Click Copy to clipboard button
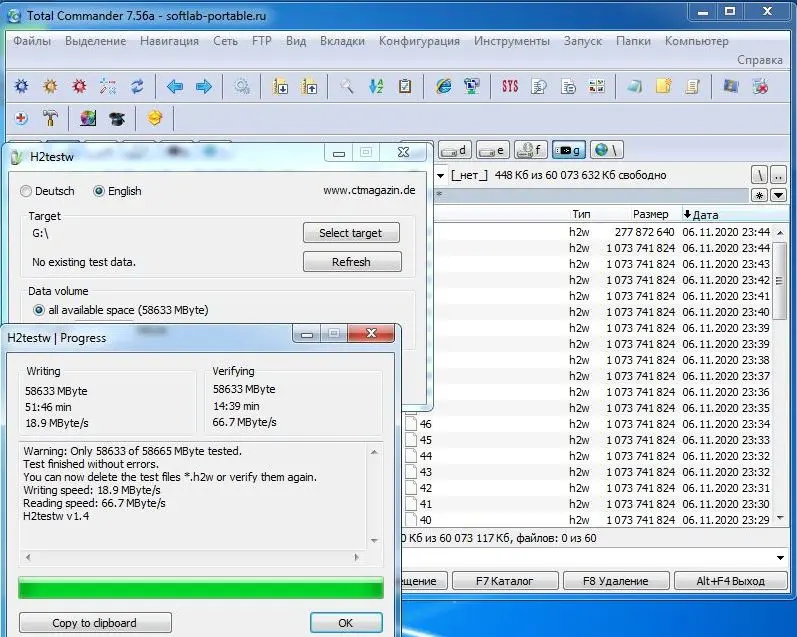This screenshot has height=637, width=797. (95, 623)
